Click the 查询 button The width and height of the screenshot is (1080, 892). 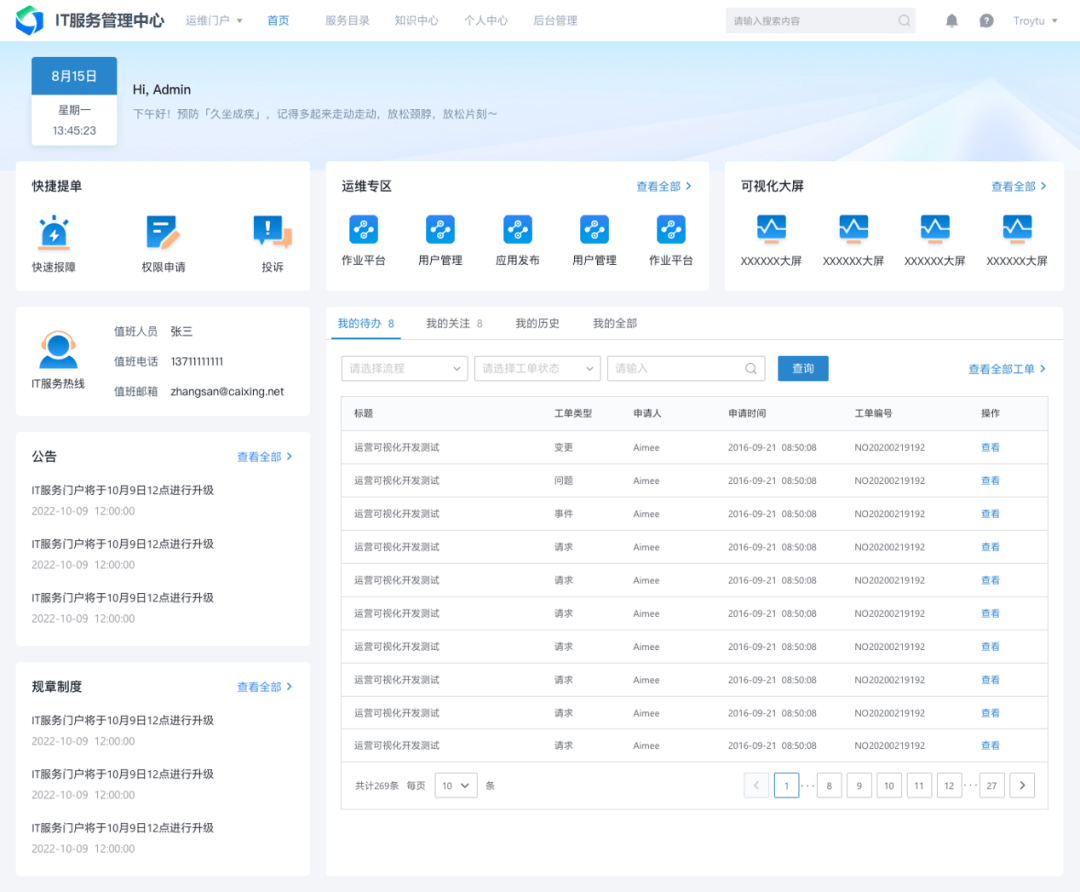tap(803, 369)
